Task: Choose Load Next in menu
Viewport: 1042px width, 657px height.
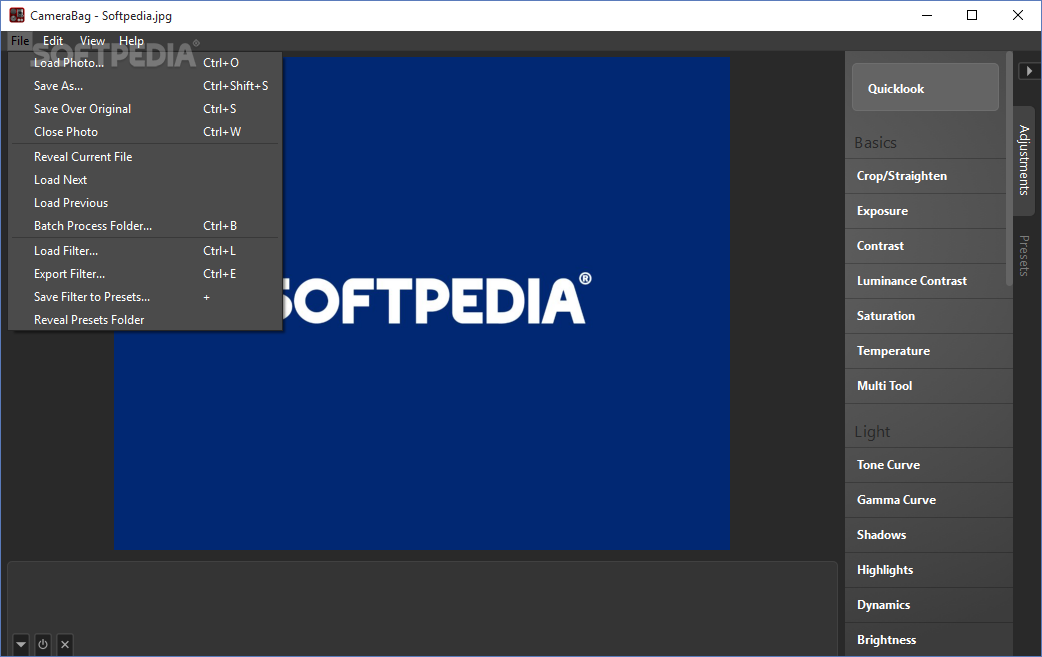Action: point(145,180)
